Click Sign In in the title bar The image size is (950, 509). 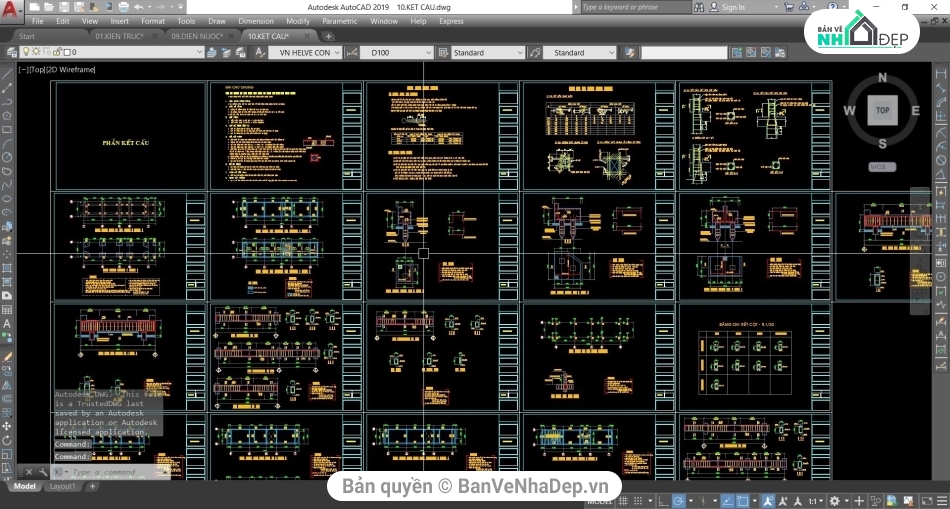point(733,7)
